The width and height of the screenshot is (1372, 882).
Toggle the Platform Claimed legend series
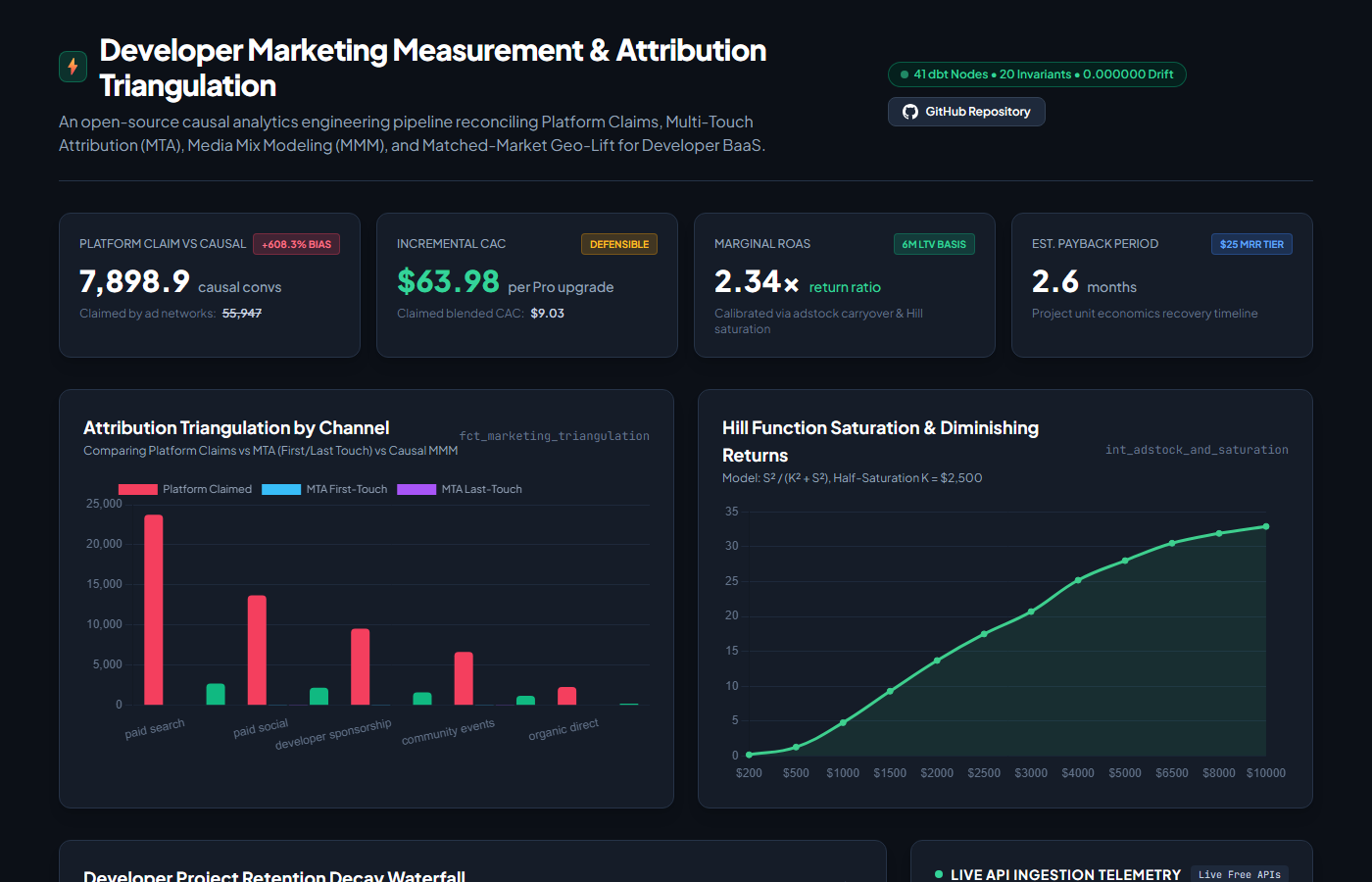(x=185, y=489)
